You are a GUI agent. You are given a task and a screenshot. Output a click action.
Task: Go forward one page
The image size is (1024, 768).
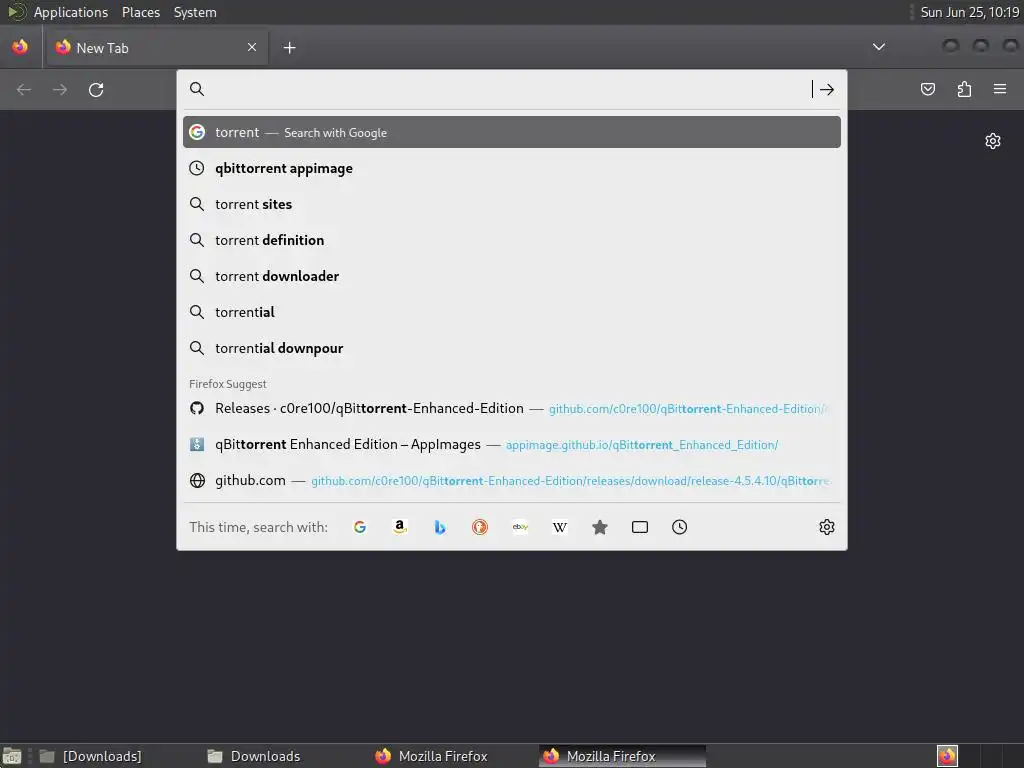coord(60,89)
